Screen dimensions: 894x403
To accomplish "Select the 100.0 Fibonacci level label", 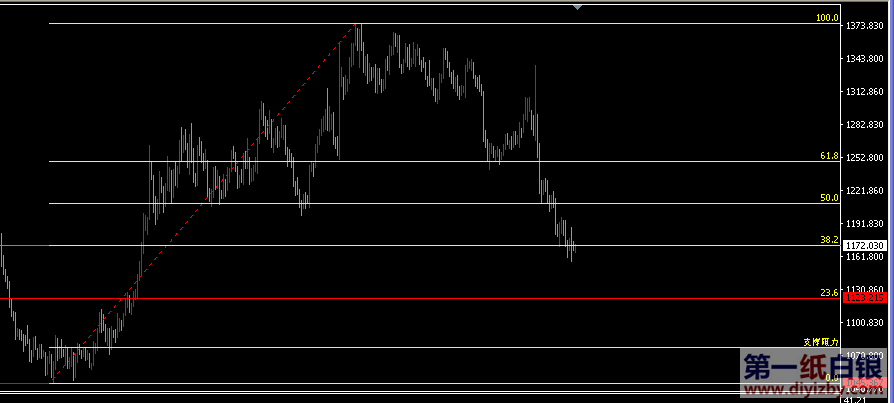I will (827, 18).
